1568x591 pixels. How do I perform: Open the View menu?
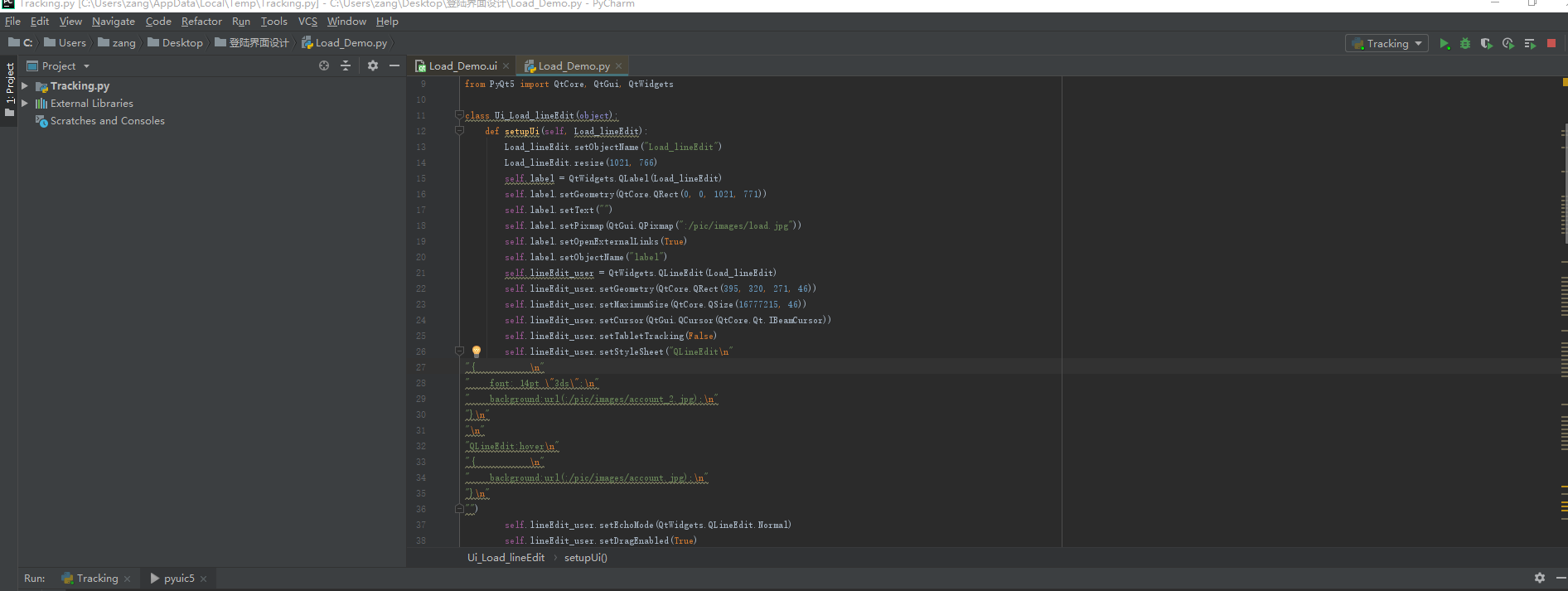coord(70,22)
